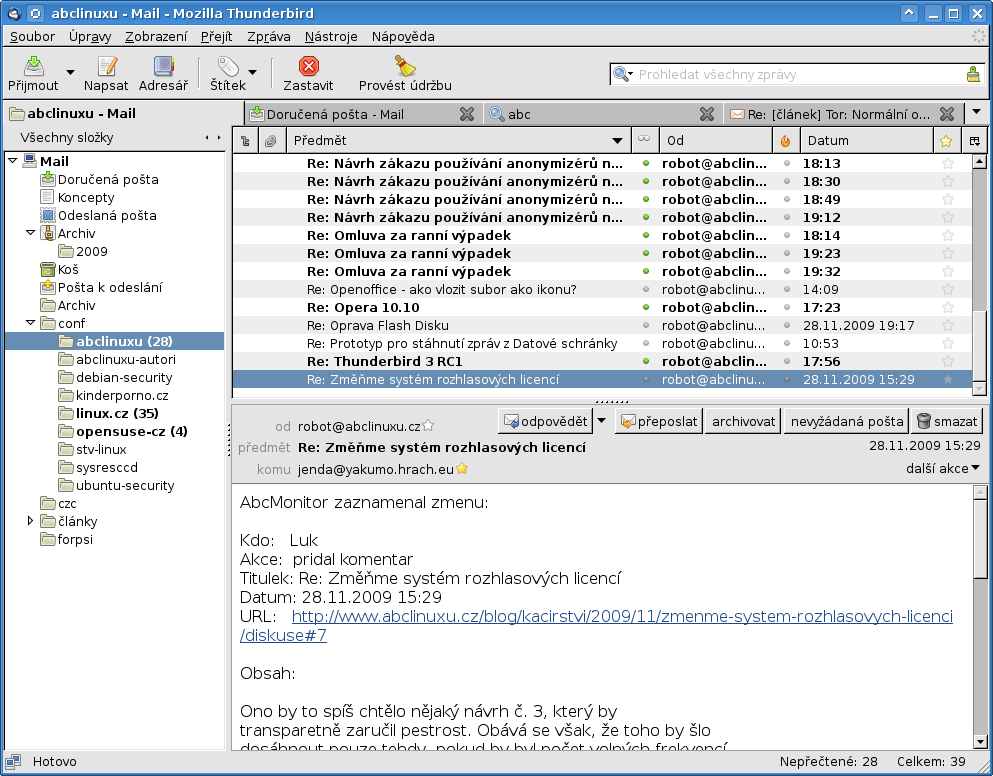Mark as nevyžádaná pošta
Screen dimensions: 993x776
pyautogui.click(x=846, y=421)
